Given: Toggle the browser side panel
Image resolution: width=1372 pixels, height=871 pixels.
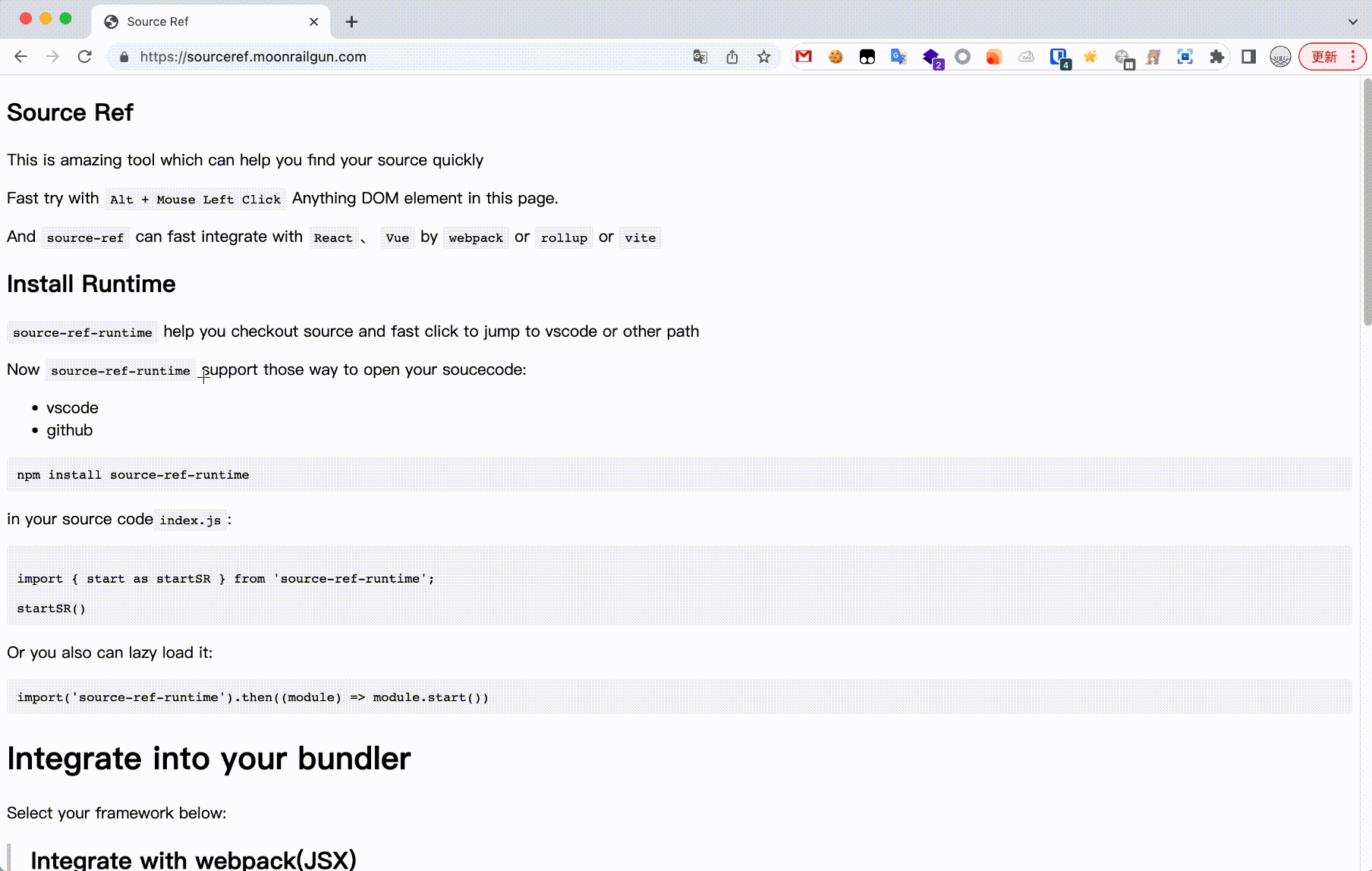Looking at the screenshot, I should (x=1248, y=57).
